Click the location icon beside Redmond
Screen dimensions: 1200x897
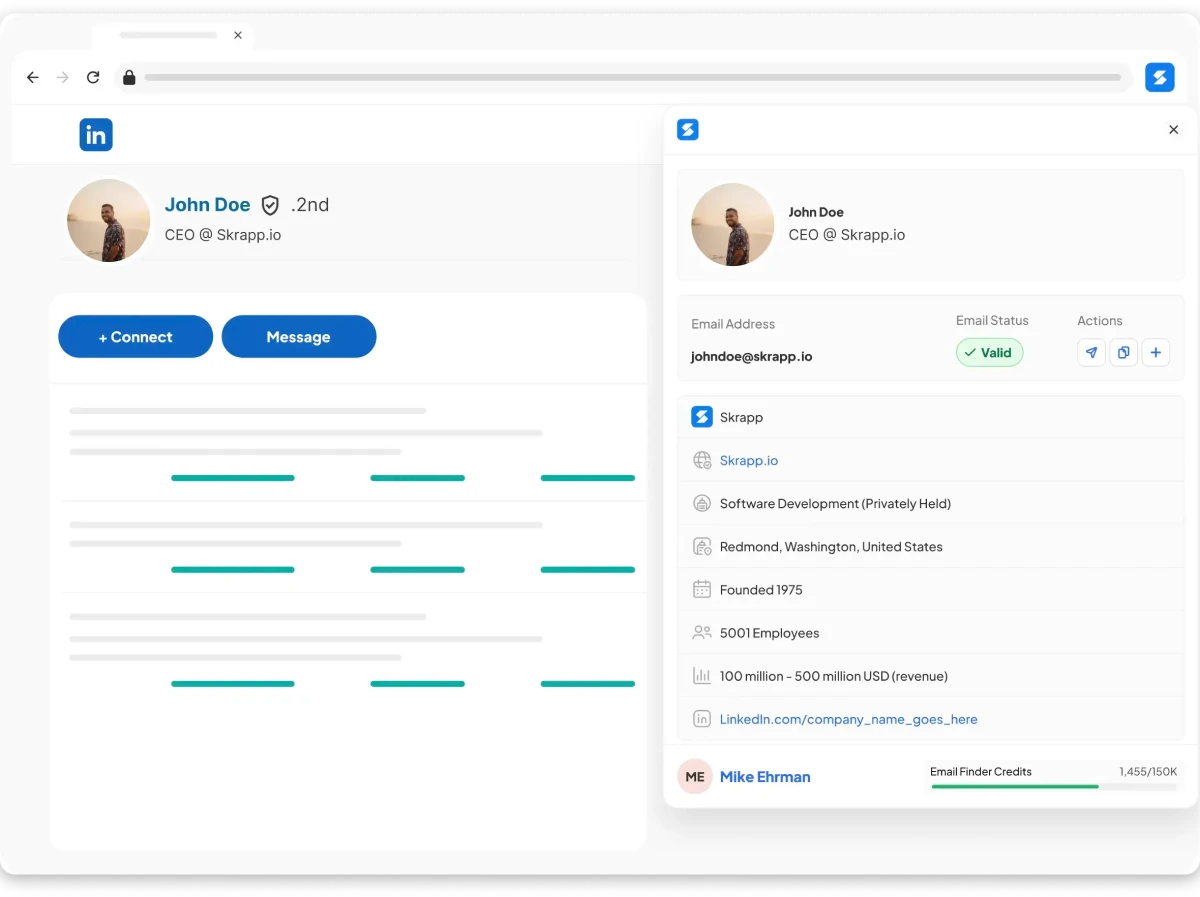702,547
